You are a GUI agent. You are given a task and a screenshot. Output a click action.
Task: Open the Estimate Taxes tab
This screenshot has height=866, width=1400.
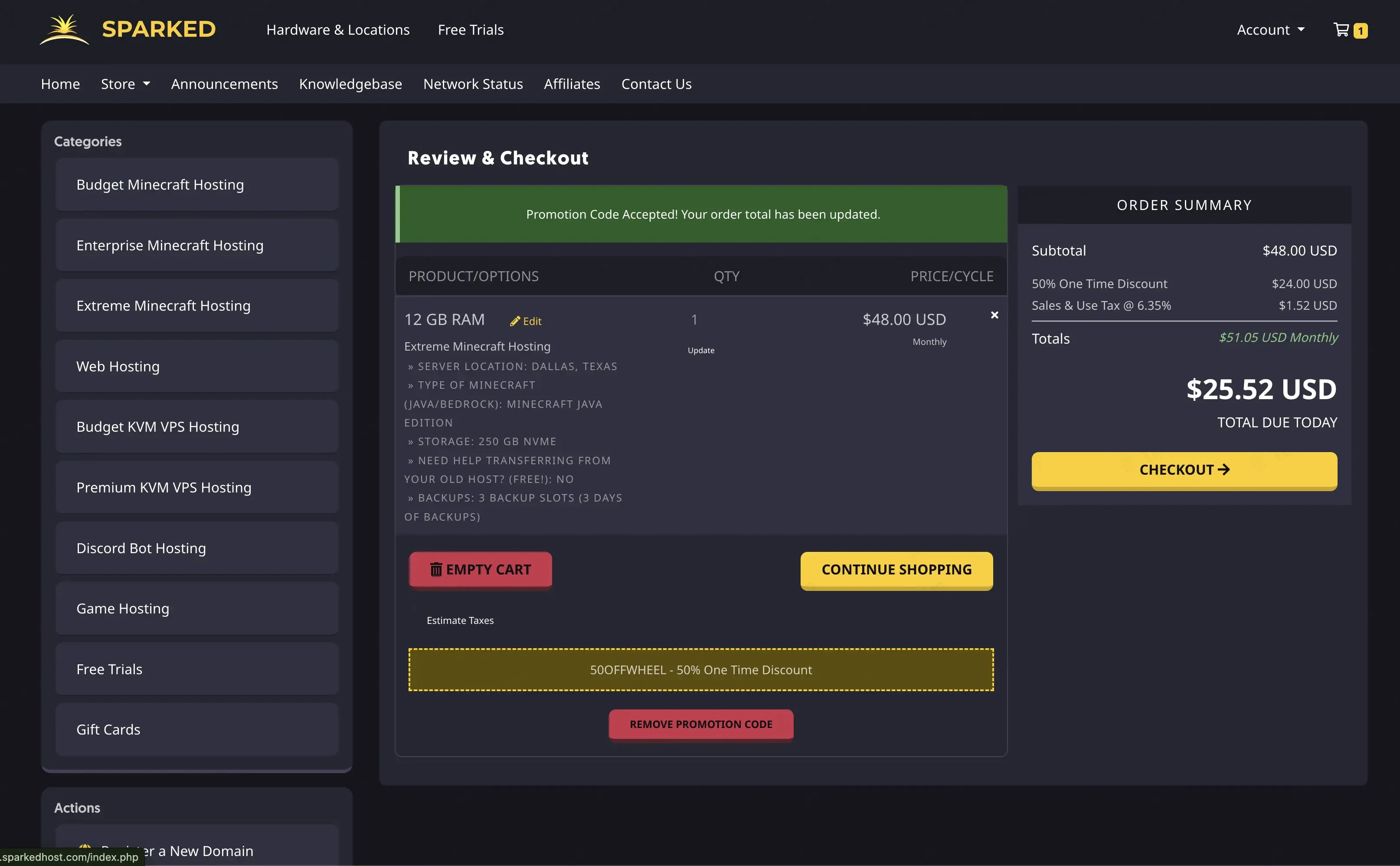[460, 620]
